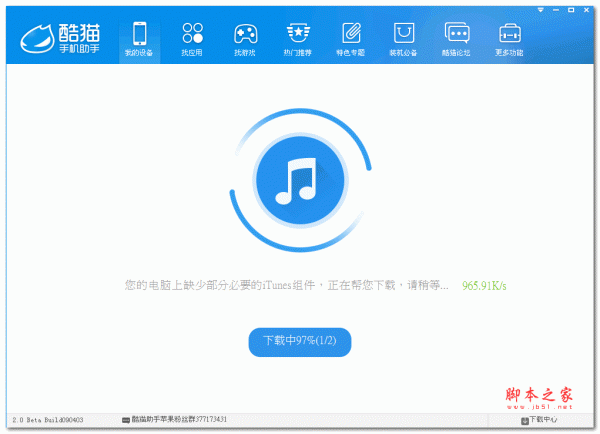Open 找应用 apps section

(192, 39)
